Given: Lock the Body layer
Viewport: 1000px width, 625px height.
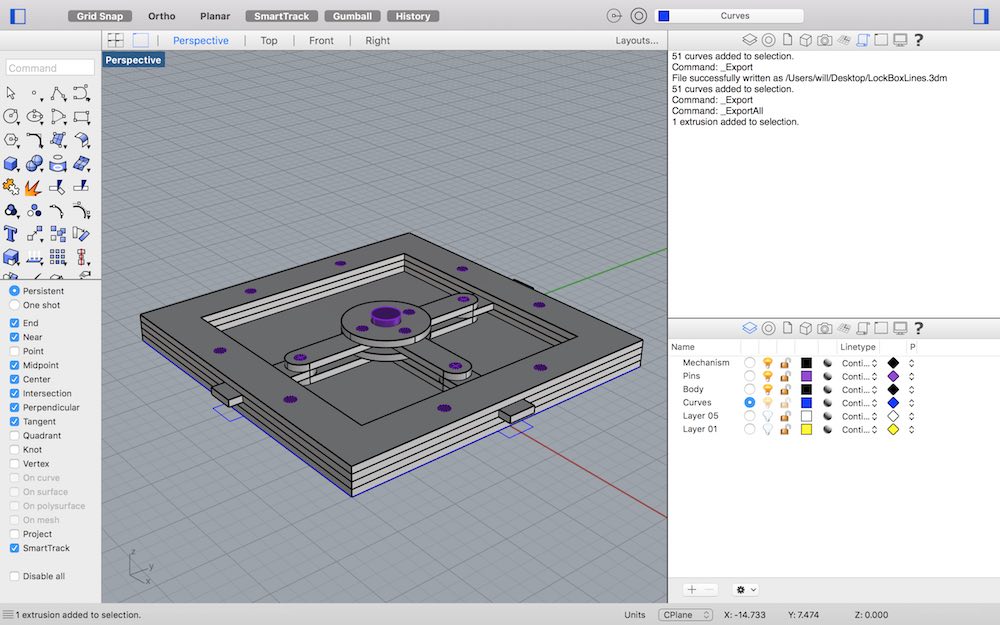Looking at the screenshot, I should tap(785, 390).
